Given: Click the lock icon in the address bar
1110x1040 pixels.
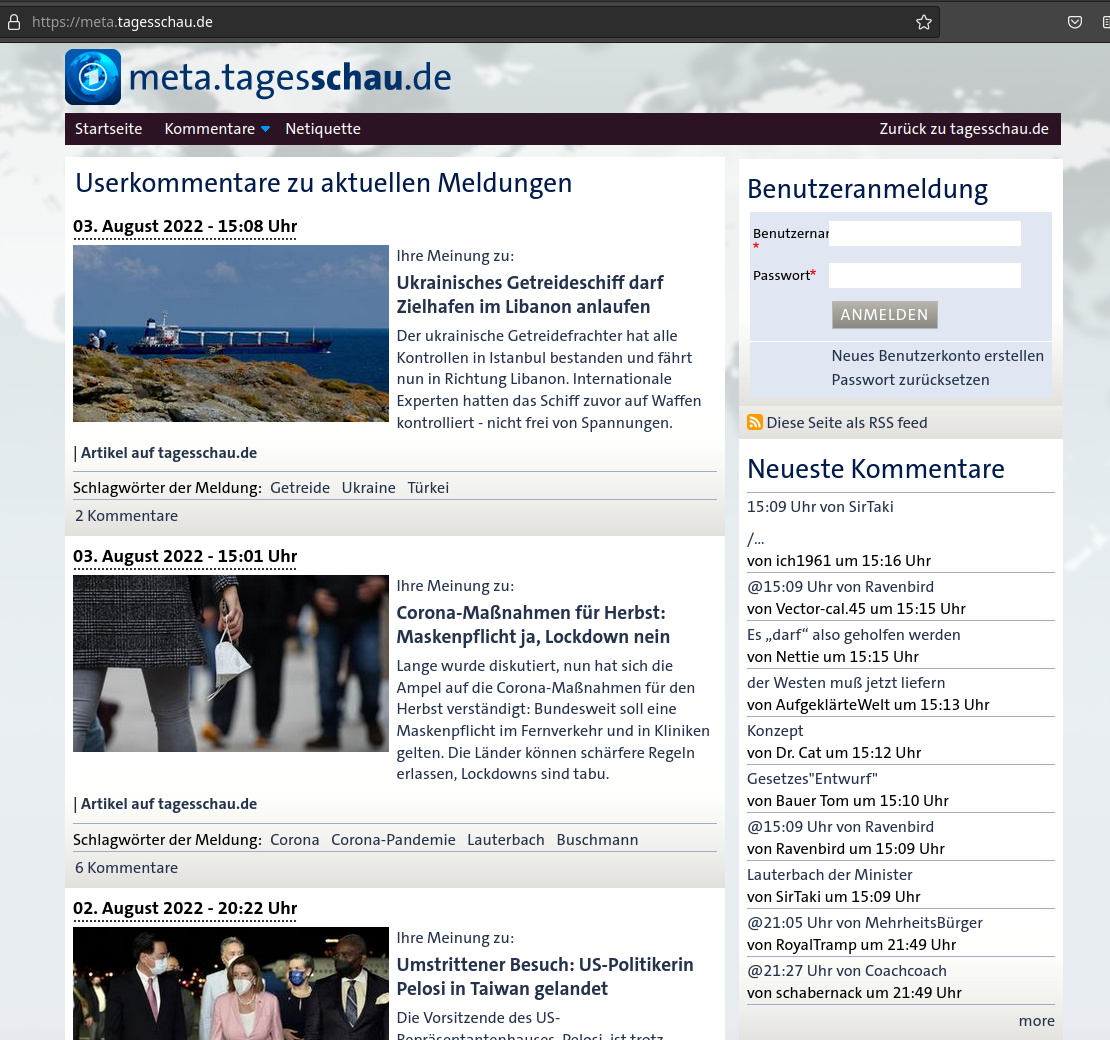Looking at the screenshot, I should point(13,22).
